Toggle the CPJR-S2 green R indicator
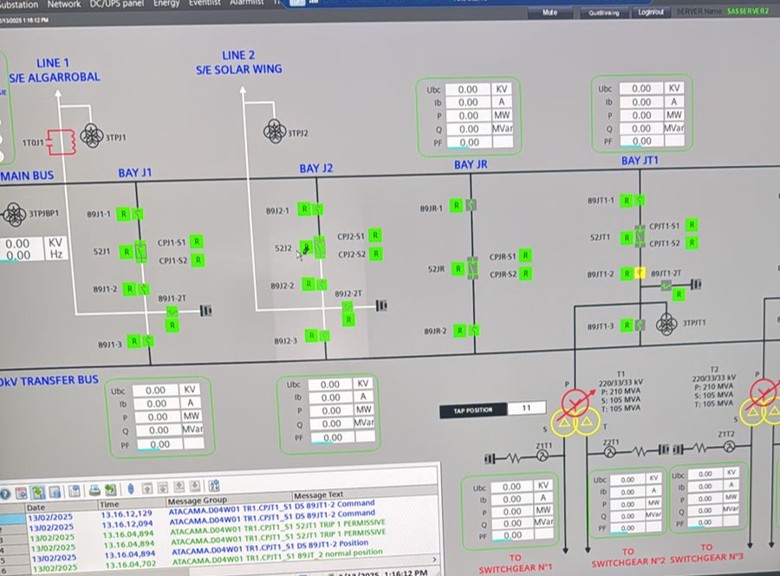 click(527, 273)
